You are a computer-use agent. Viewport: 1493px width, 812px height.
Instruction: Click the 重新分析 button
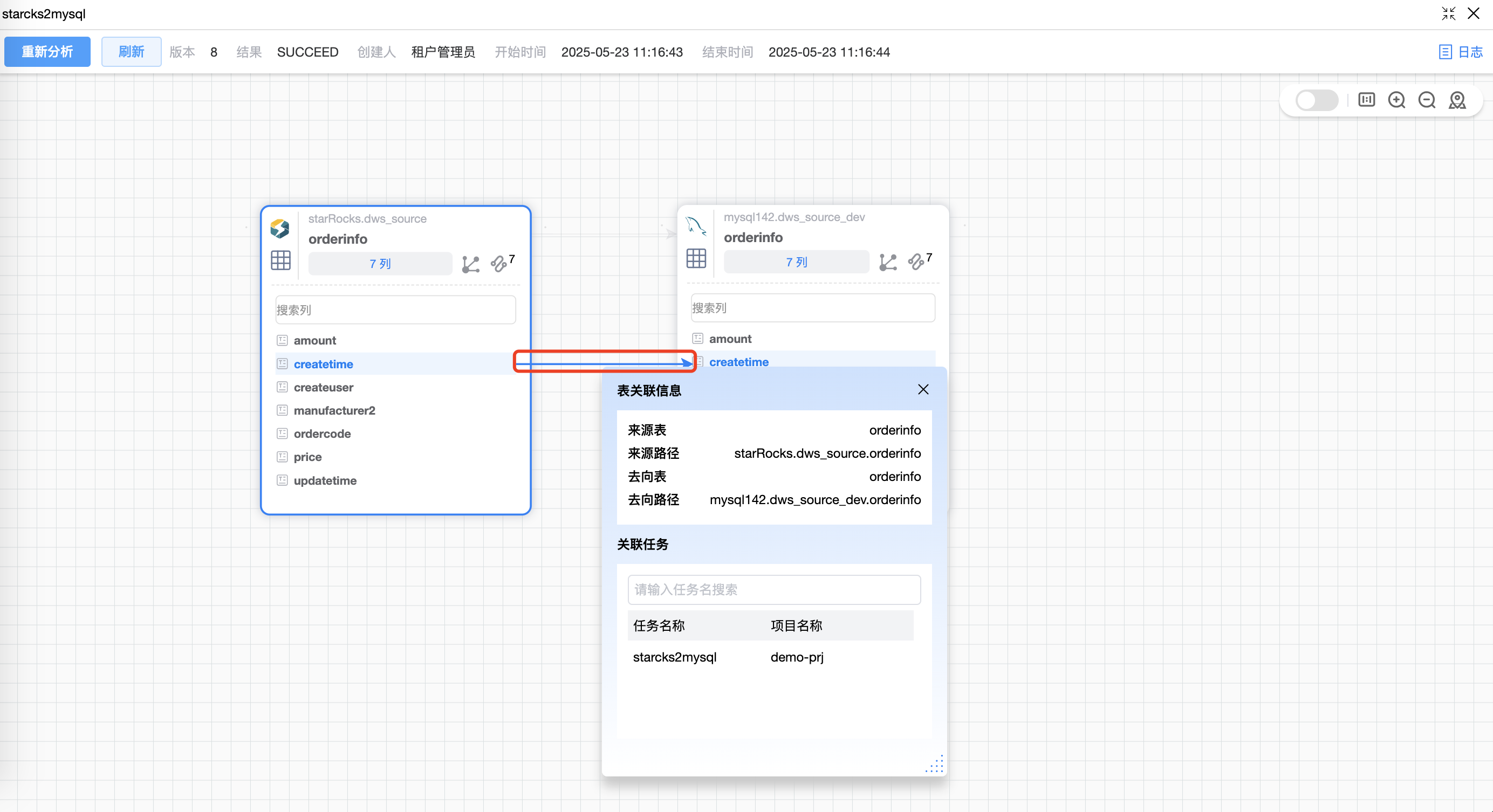[47, 52]
